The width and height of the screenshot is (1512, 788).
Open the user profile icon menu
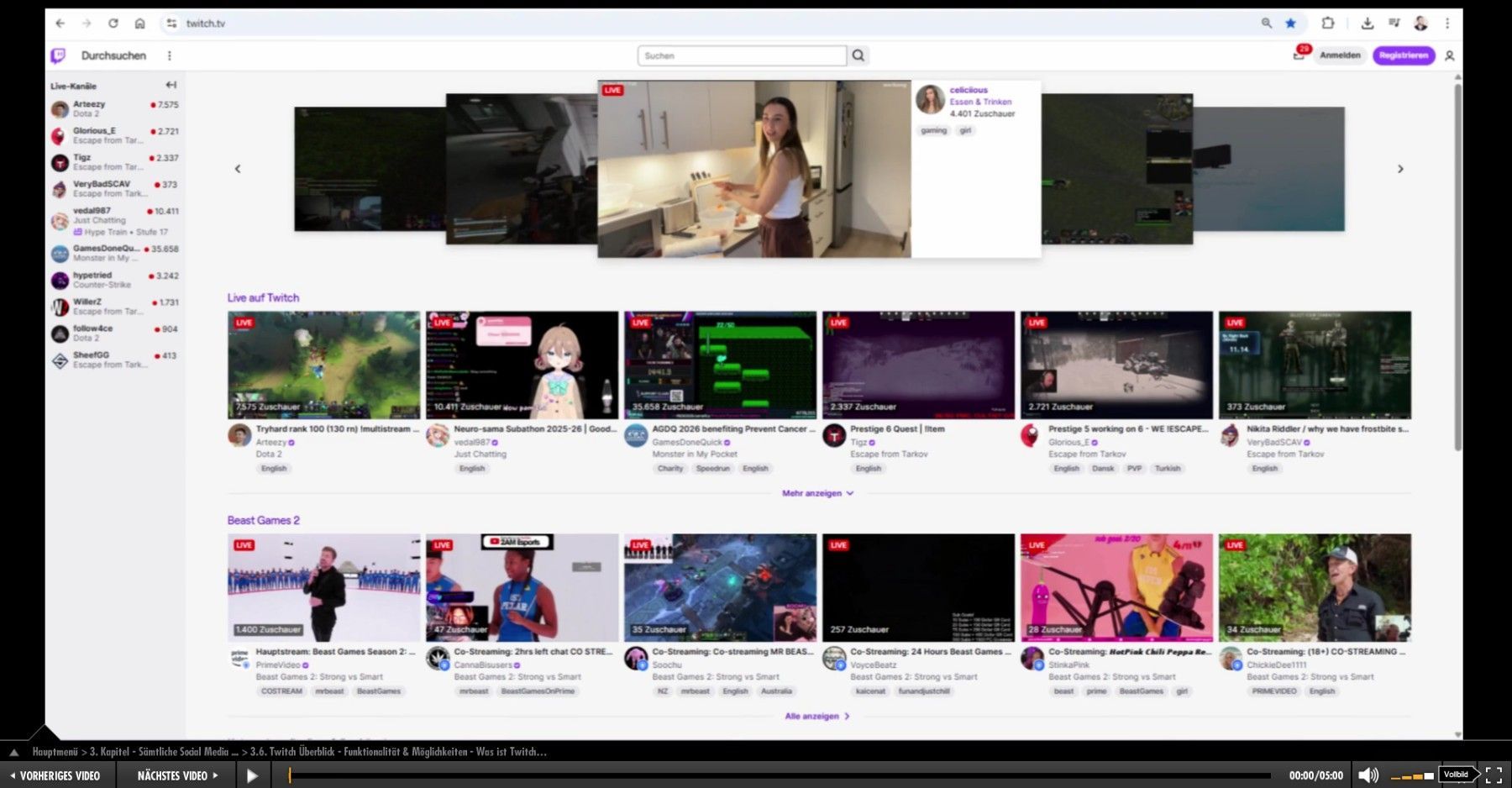pos(1449,55)
